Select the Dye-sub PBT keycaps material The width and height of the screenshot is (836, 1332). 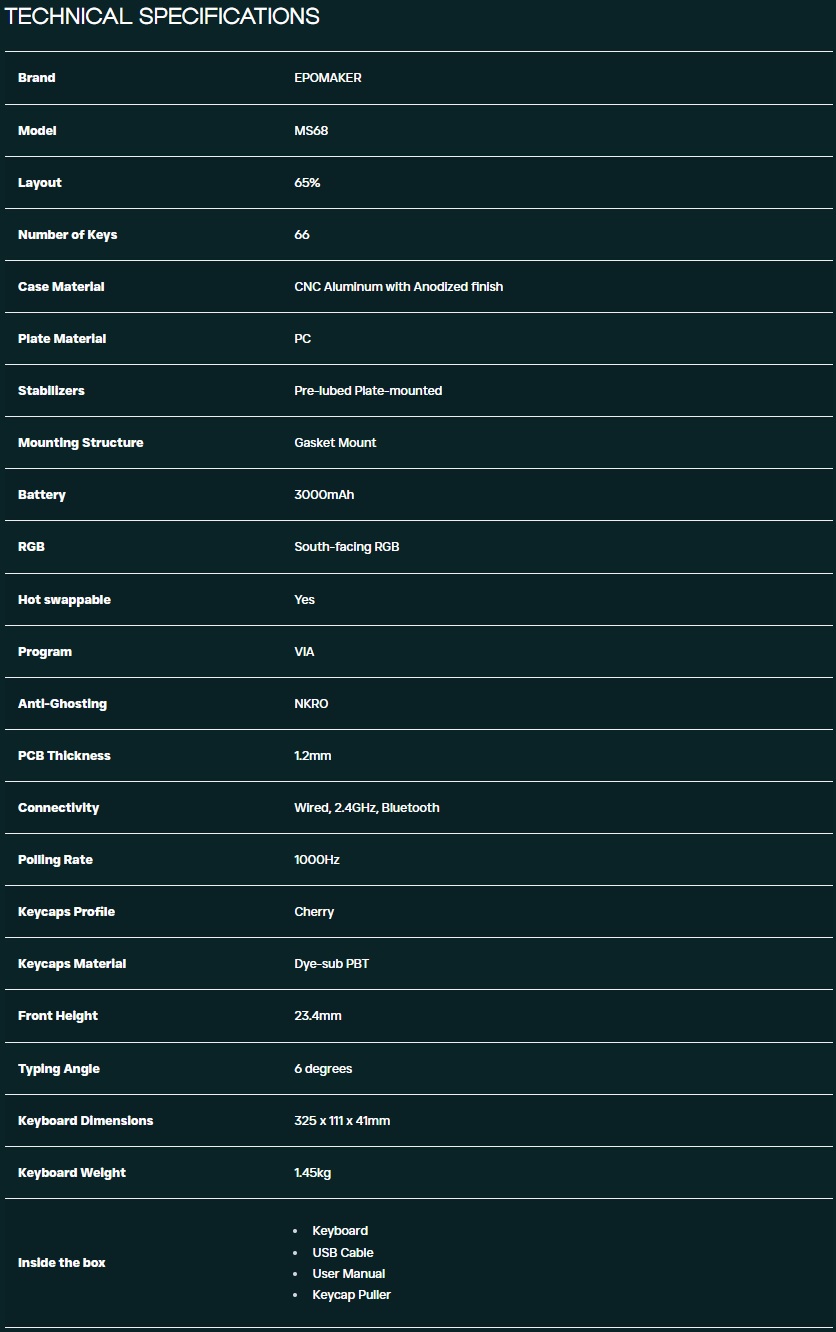coord(332,964)
